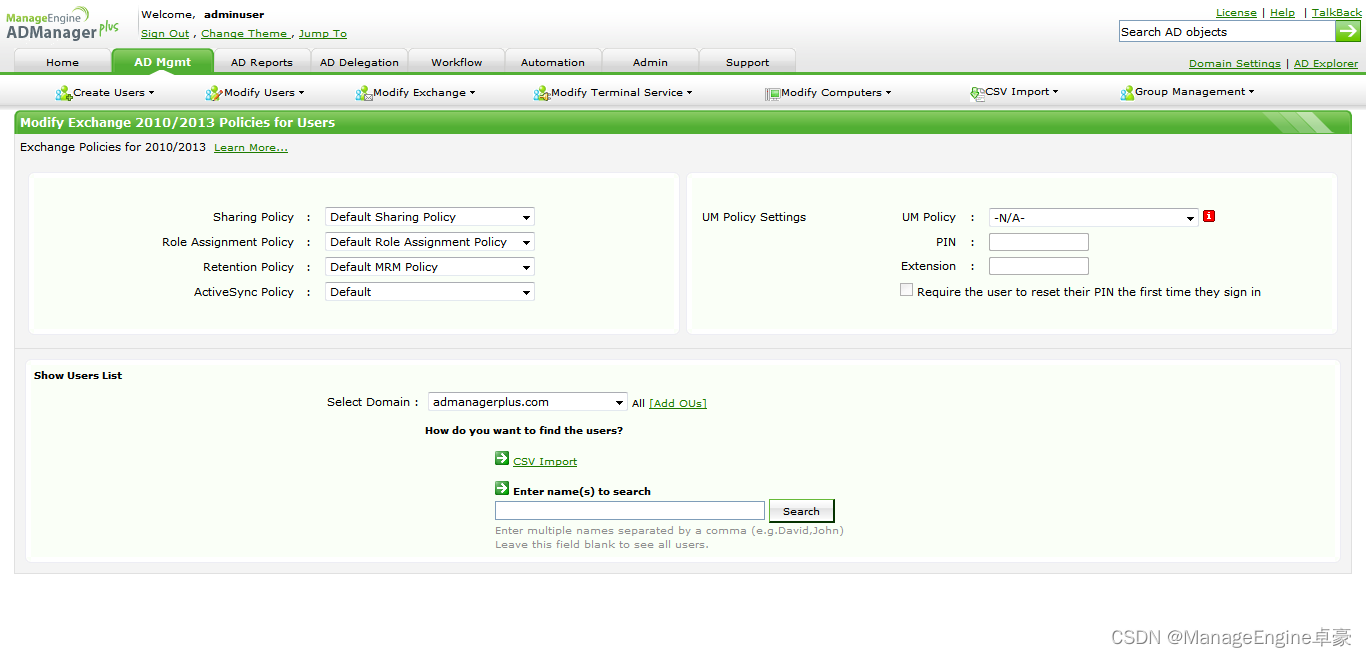Screen dimensions: 1366x657
Task: Focus the user name search field
Action: (630, 511)
